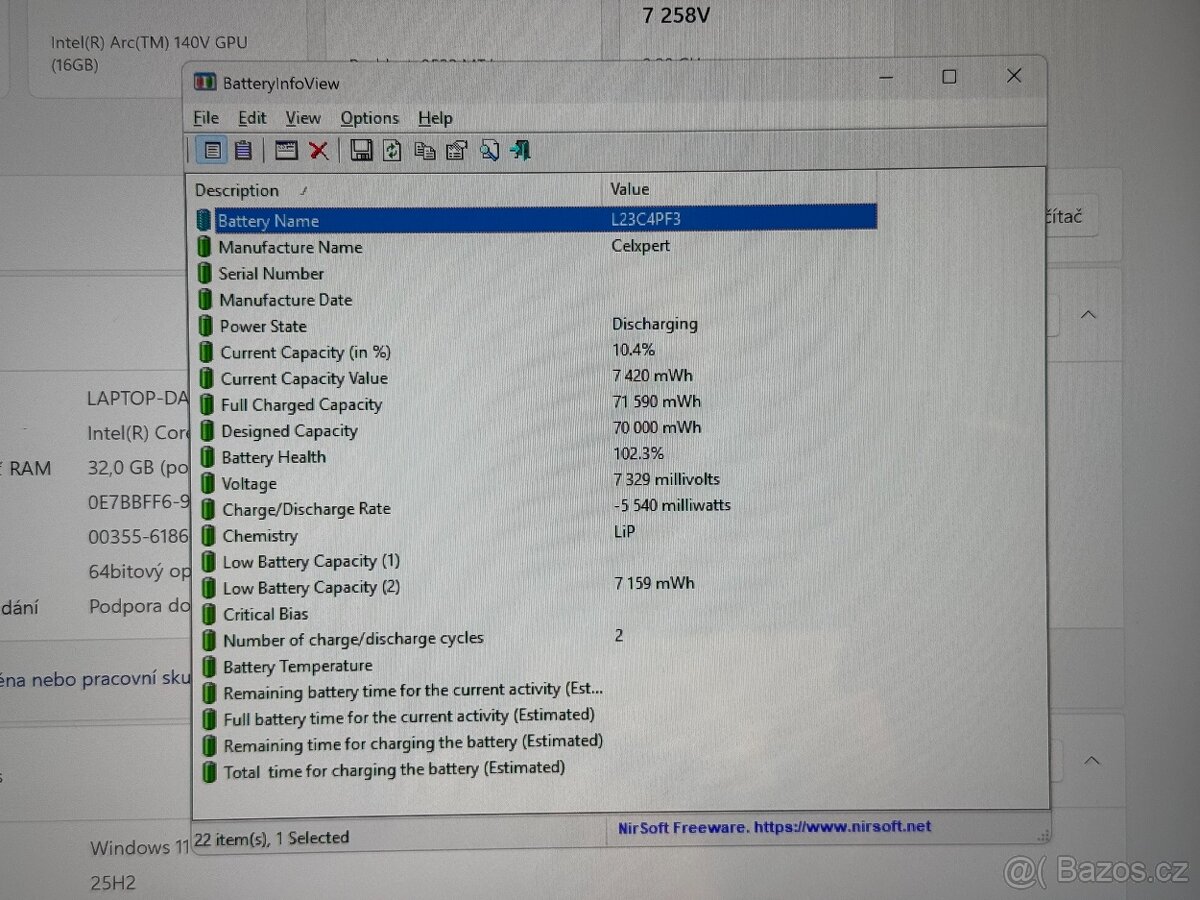The width and height of the screenshot is (1200, 900).
Task: Open the File menu
Action: coord(205,118)
